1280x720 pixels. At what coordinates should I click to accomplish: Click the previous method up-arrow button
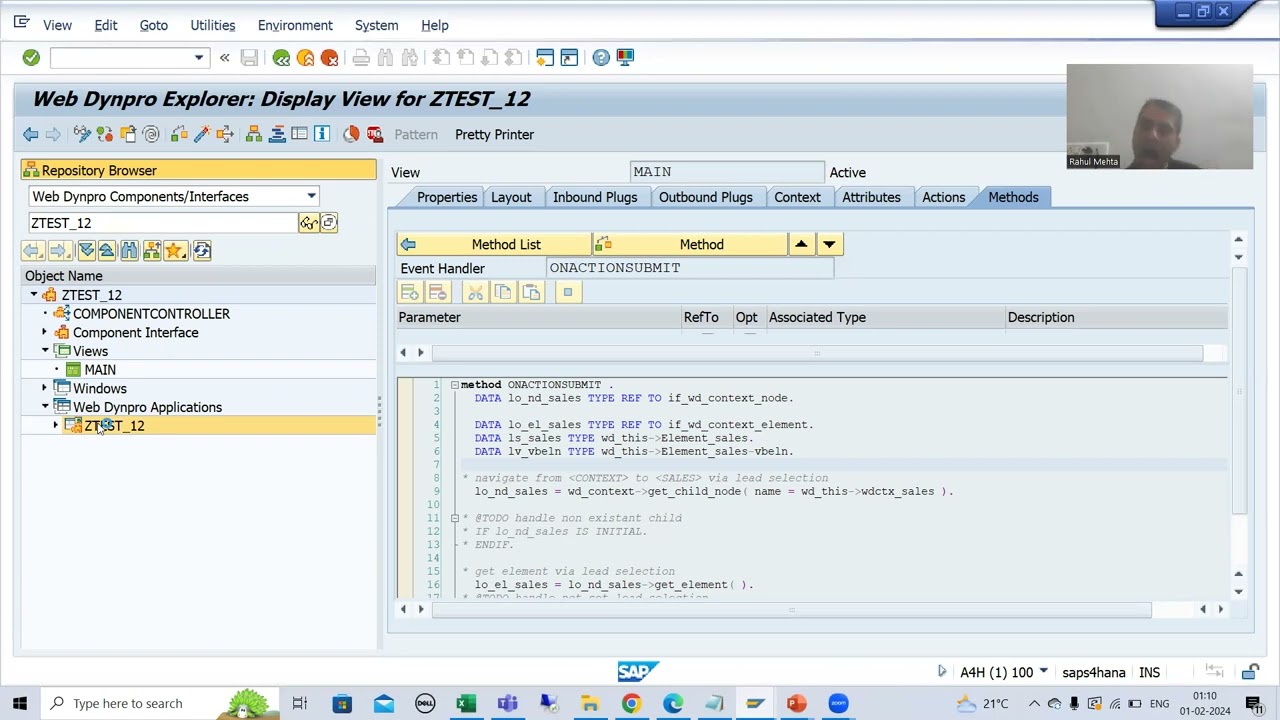coord(801,244)
